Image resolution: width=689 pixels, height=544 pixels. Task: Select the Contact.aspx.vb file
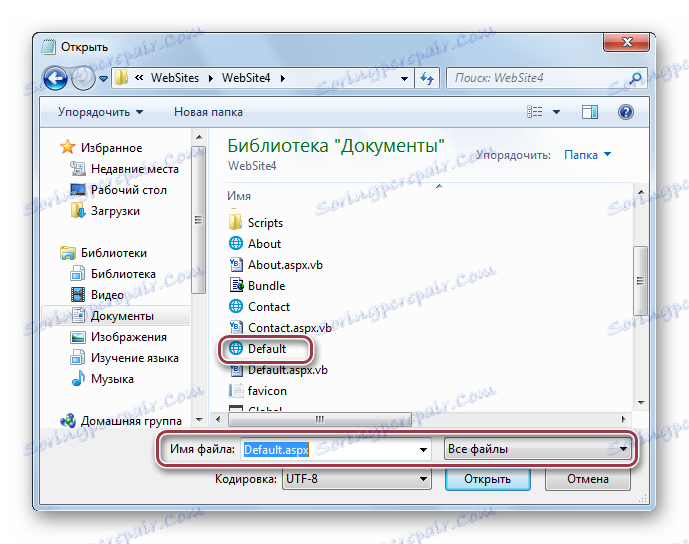tap(290, 328)
